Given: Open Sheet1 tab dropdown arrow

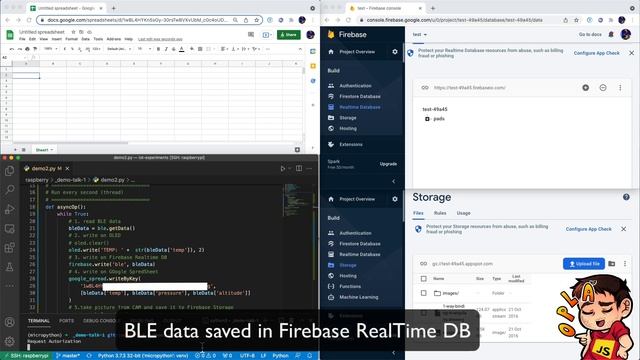Looking at the screenshot, I should (52, 150).
